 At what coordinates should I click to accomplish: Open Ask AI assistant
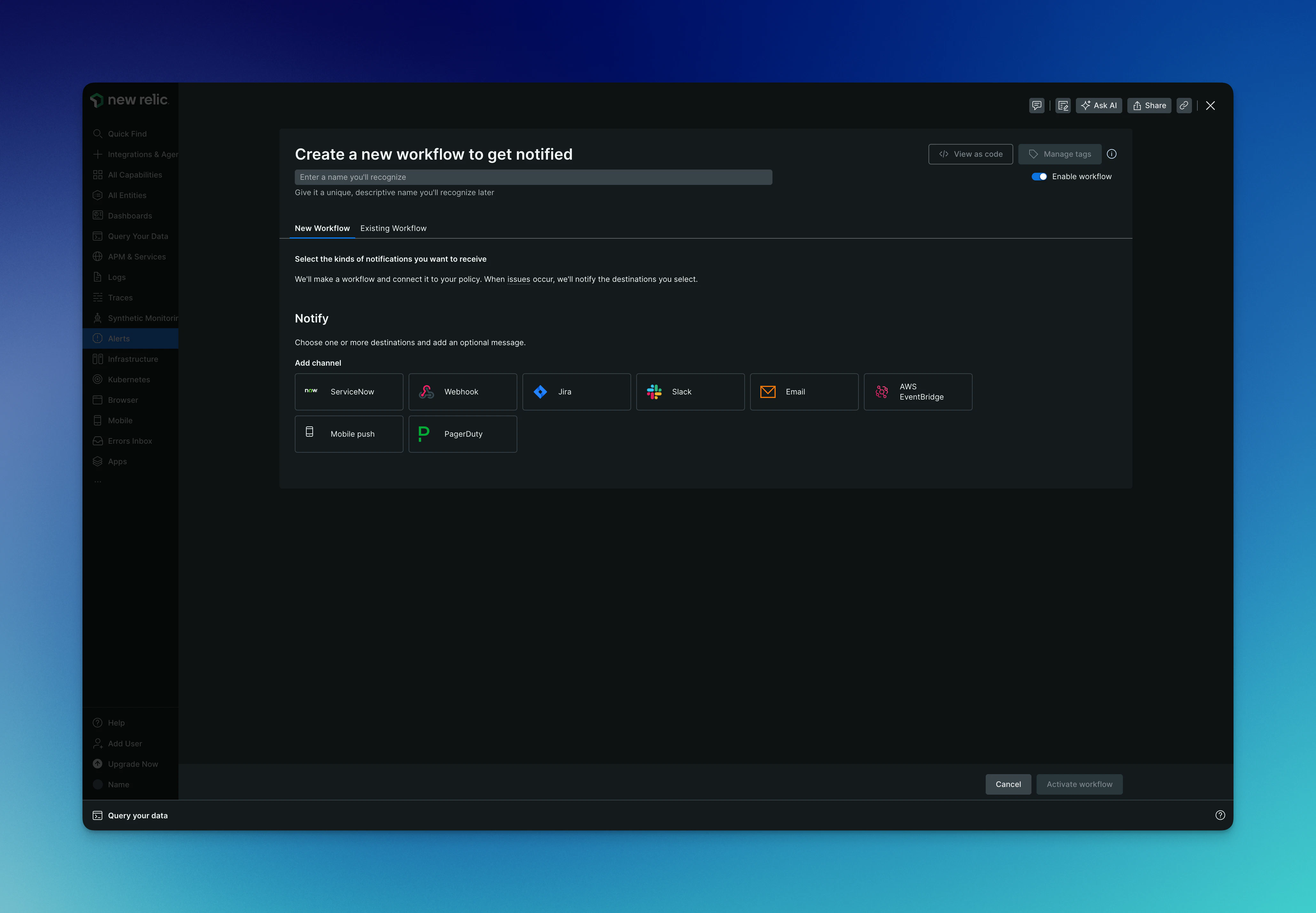tap(1099, 105)
